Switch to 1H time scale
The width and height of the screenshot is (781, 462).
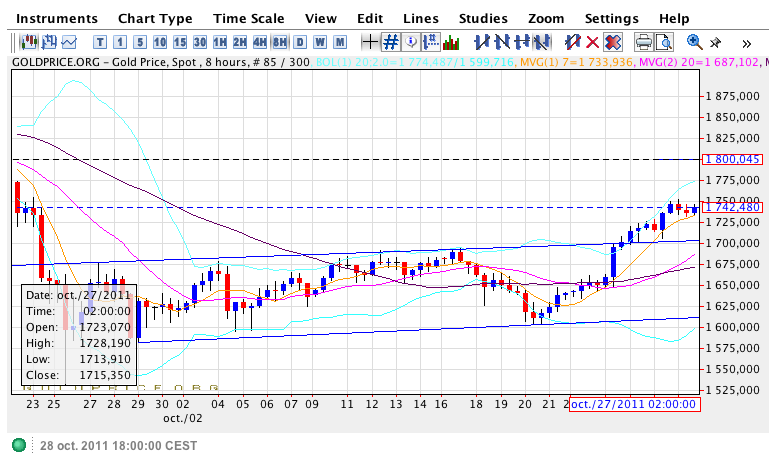coord(220,42)
